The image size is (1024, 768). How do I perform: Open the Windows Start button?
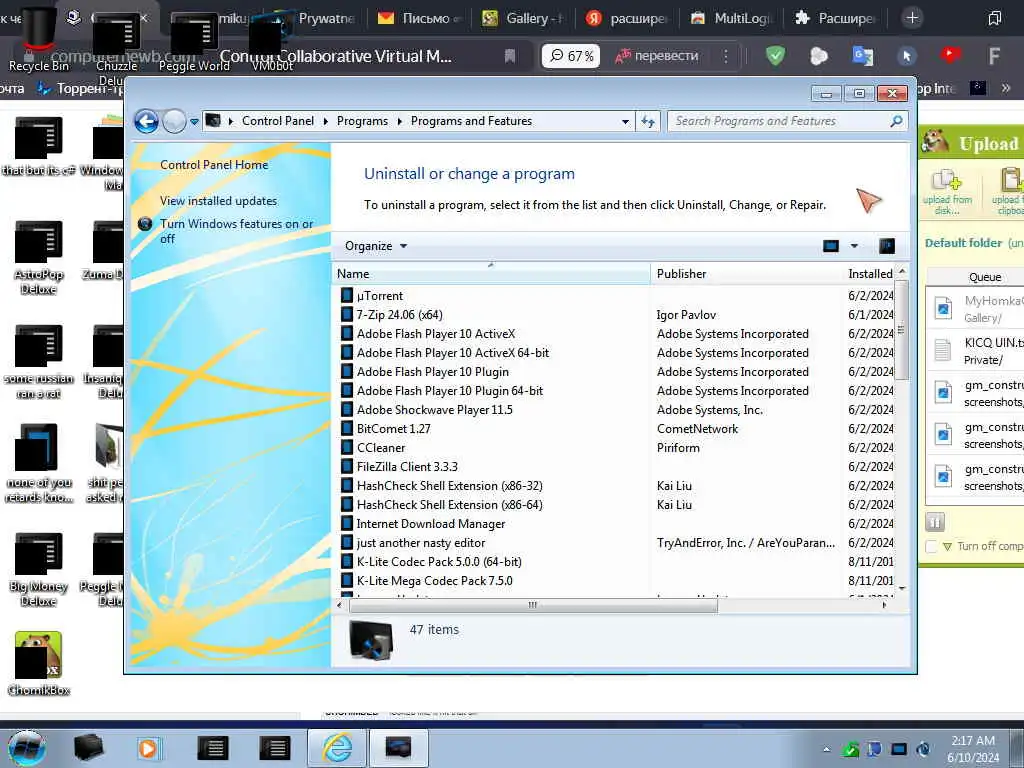(x=26, y=748)
